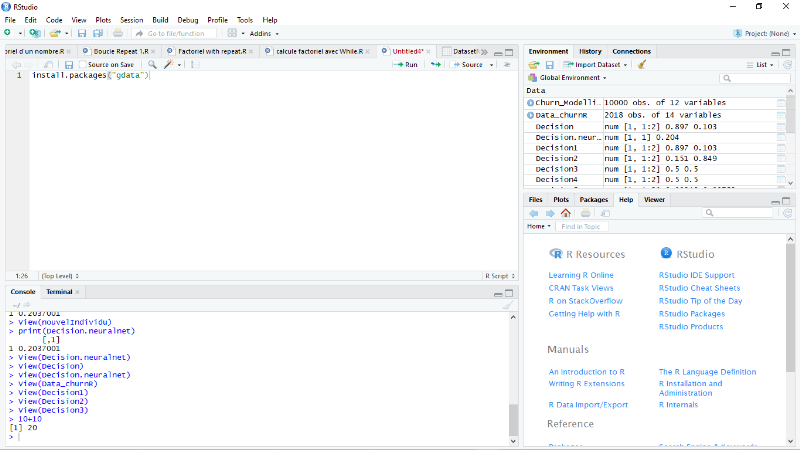Expand the Churn_Modelling object details
This screenshot has height=450, width=800.
[x=531, y=102]
